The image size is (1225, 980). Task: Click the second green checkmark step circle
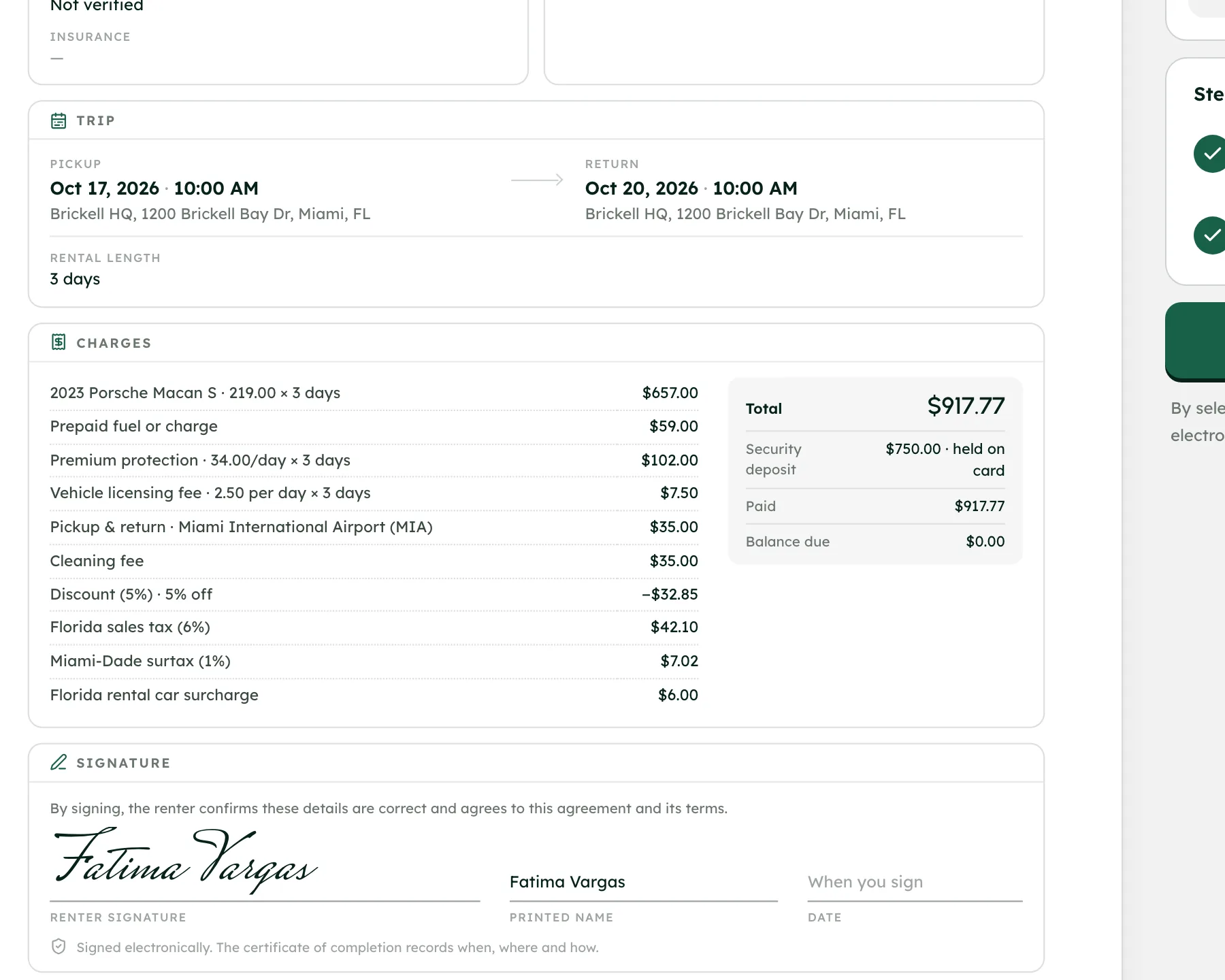point(1209,235)
